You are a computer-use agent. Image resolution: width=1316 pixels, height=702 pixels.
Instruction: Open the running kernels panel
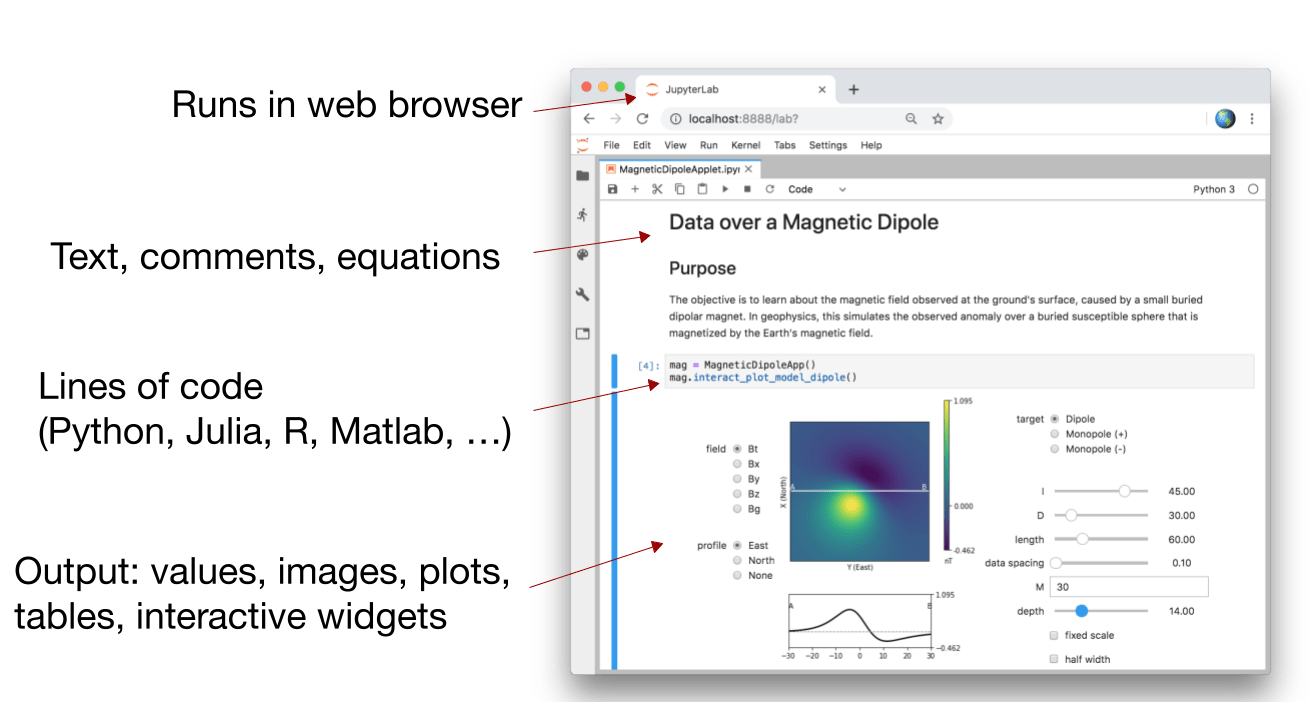pos(582,213)
